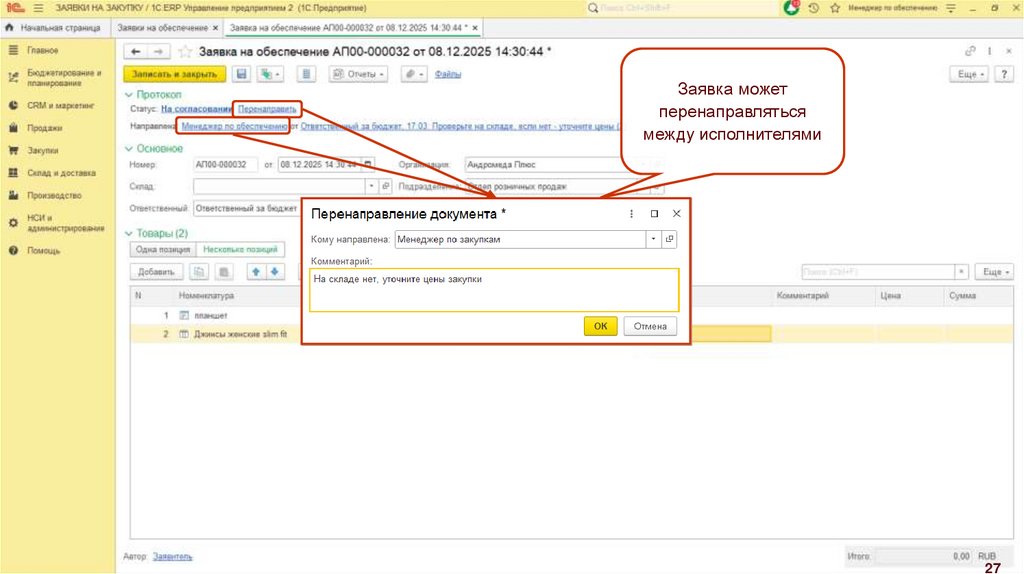This screenshot has height=574, width=1024.
Task: Open Склад и доставка section
Action: click(x=61, y=173)
